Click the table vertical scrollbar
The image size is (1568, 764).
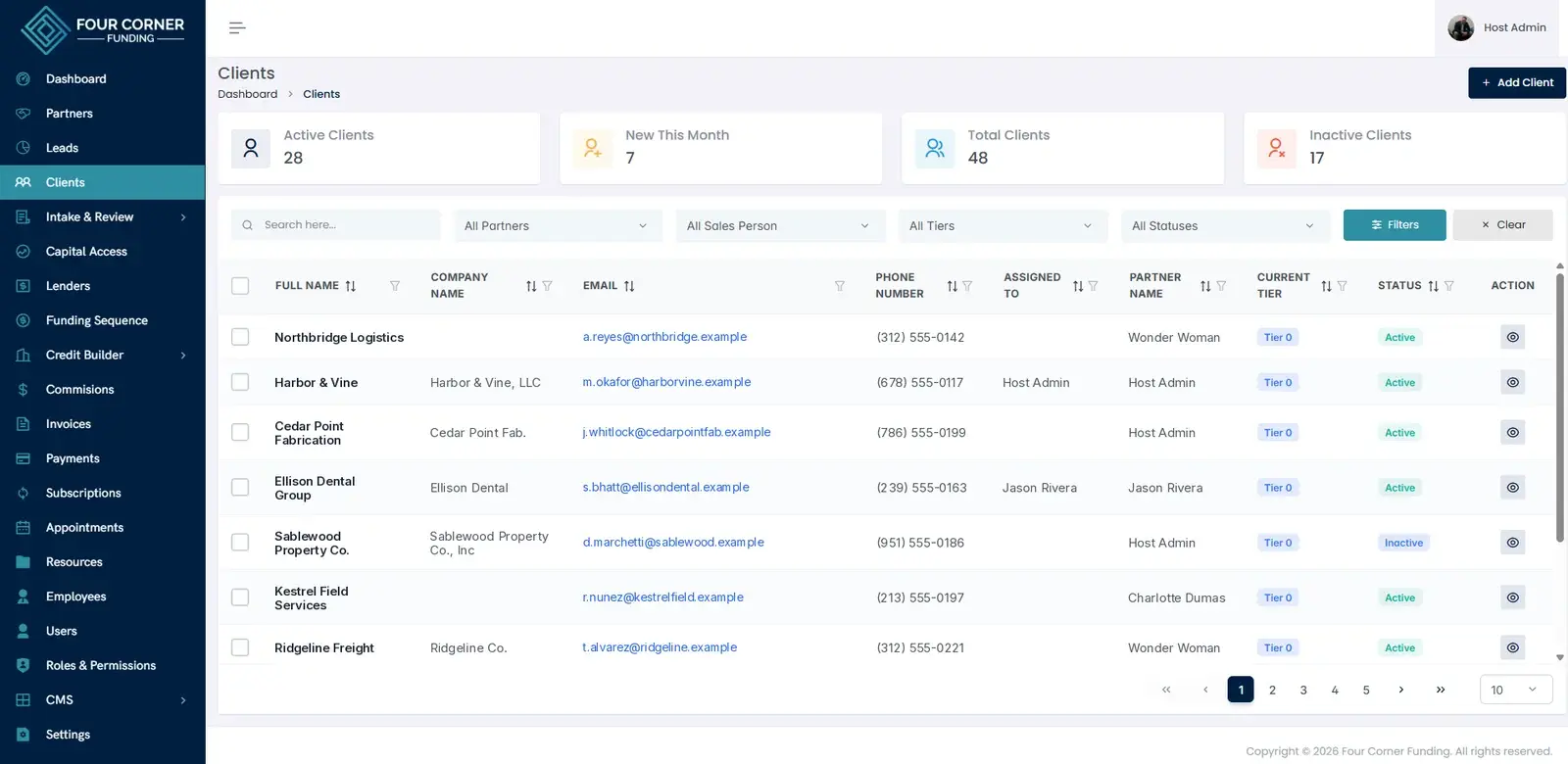1559,406
